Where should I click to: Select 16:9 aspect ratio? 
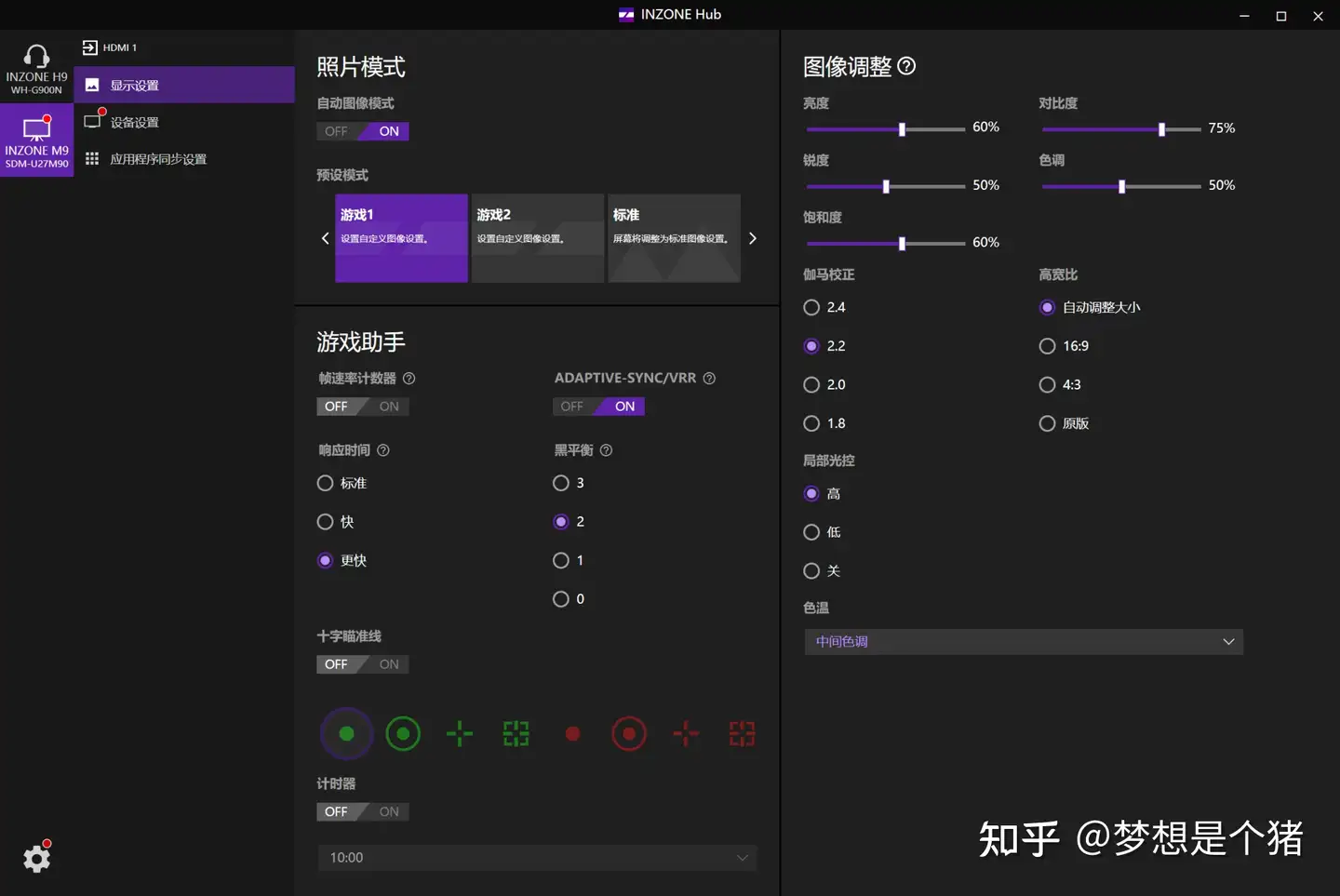1064,346
